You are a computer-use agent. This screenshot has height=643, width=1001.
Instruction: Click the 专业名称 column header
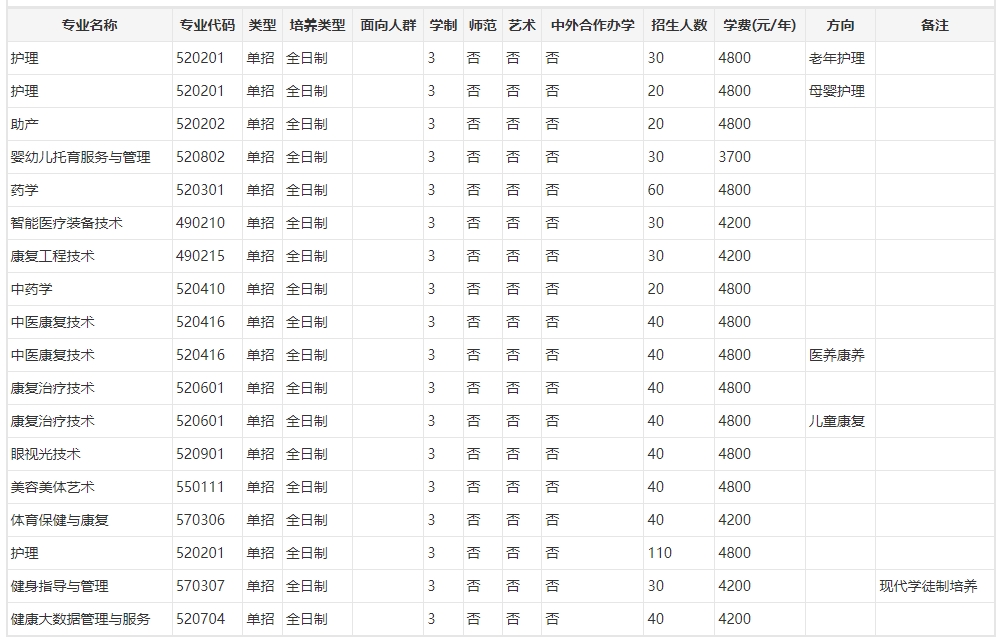[x=89, y=25]
